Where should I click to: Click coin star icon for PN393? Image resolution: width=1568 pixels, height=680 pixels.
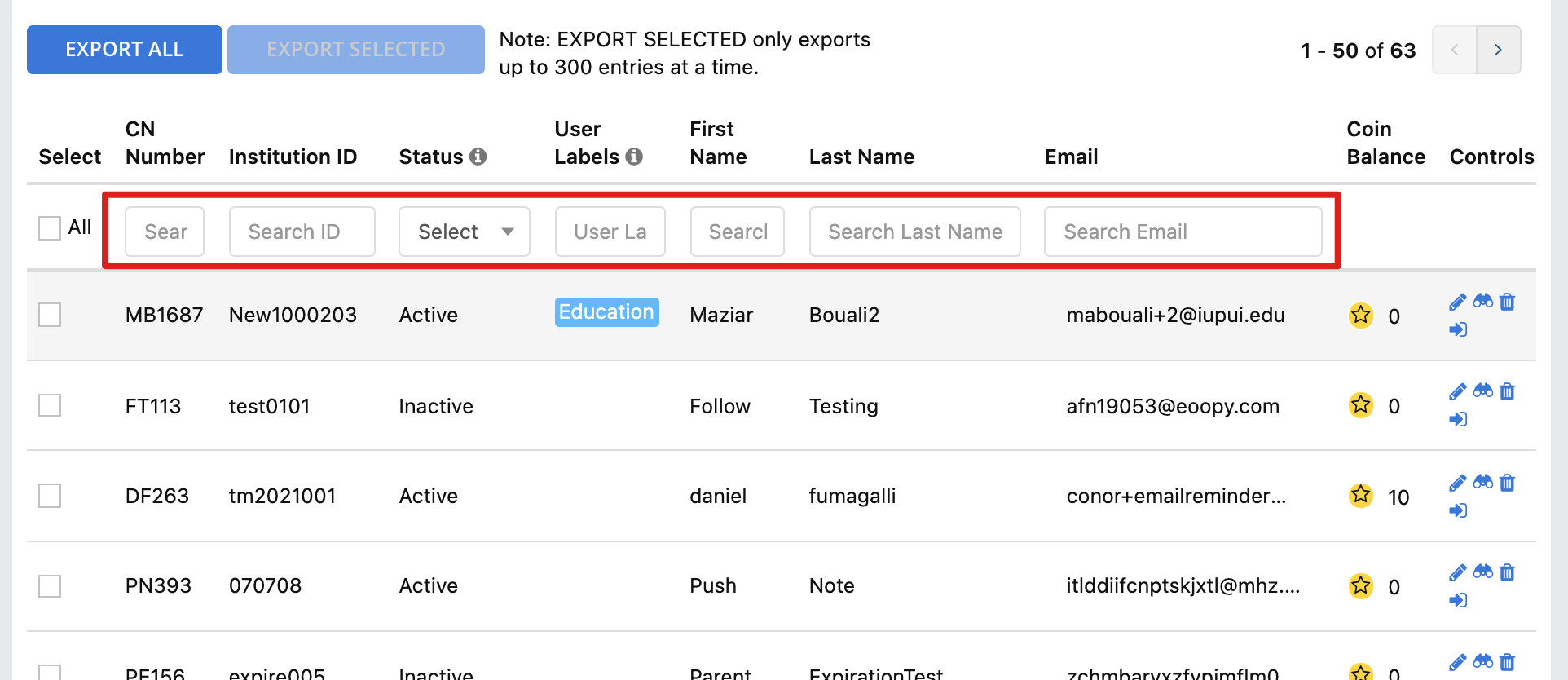click(1361, 585)
